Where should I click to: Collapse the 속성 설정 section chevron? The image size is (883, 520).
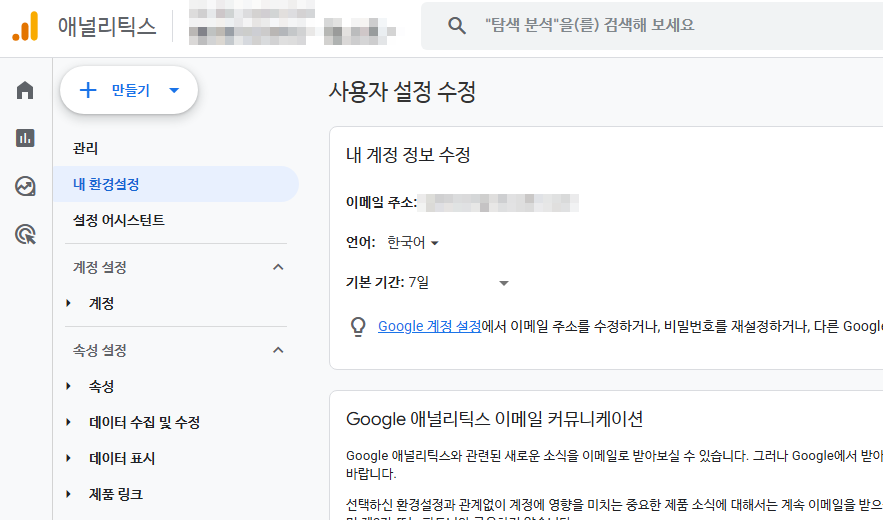tap(278, 350)
